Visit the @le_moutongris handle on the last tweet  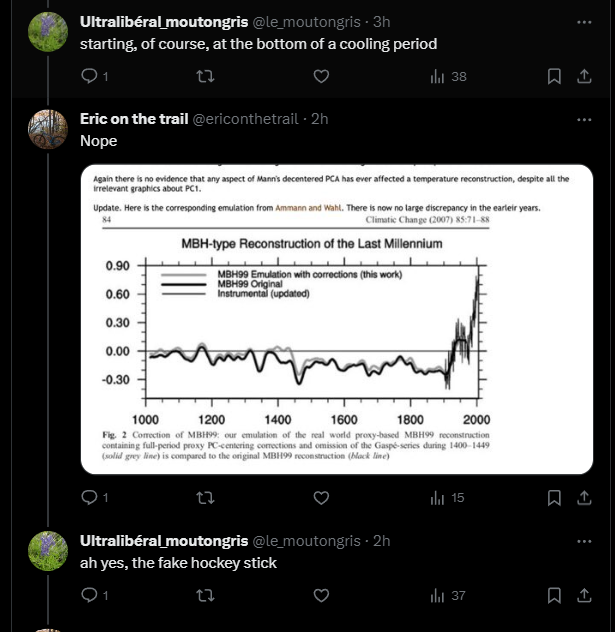306,541
